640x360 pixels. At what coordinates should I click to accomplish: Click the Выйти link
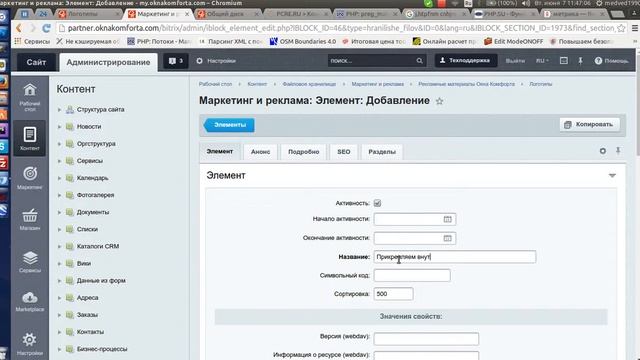tap(515, 61)
